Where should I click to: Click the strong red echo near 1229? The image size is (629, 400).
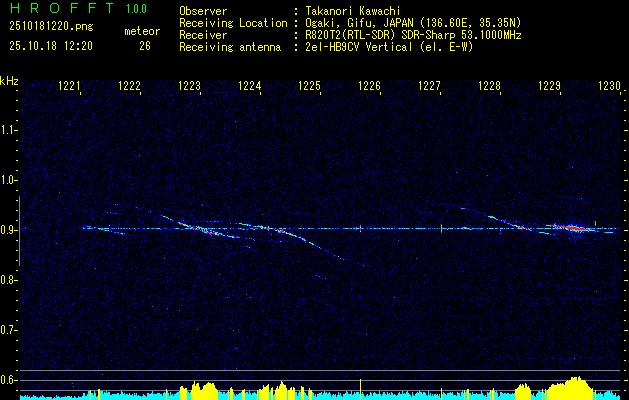(x=572, y=228)
